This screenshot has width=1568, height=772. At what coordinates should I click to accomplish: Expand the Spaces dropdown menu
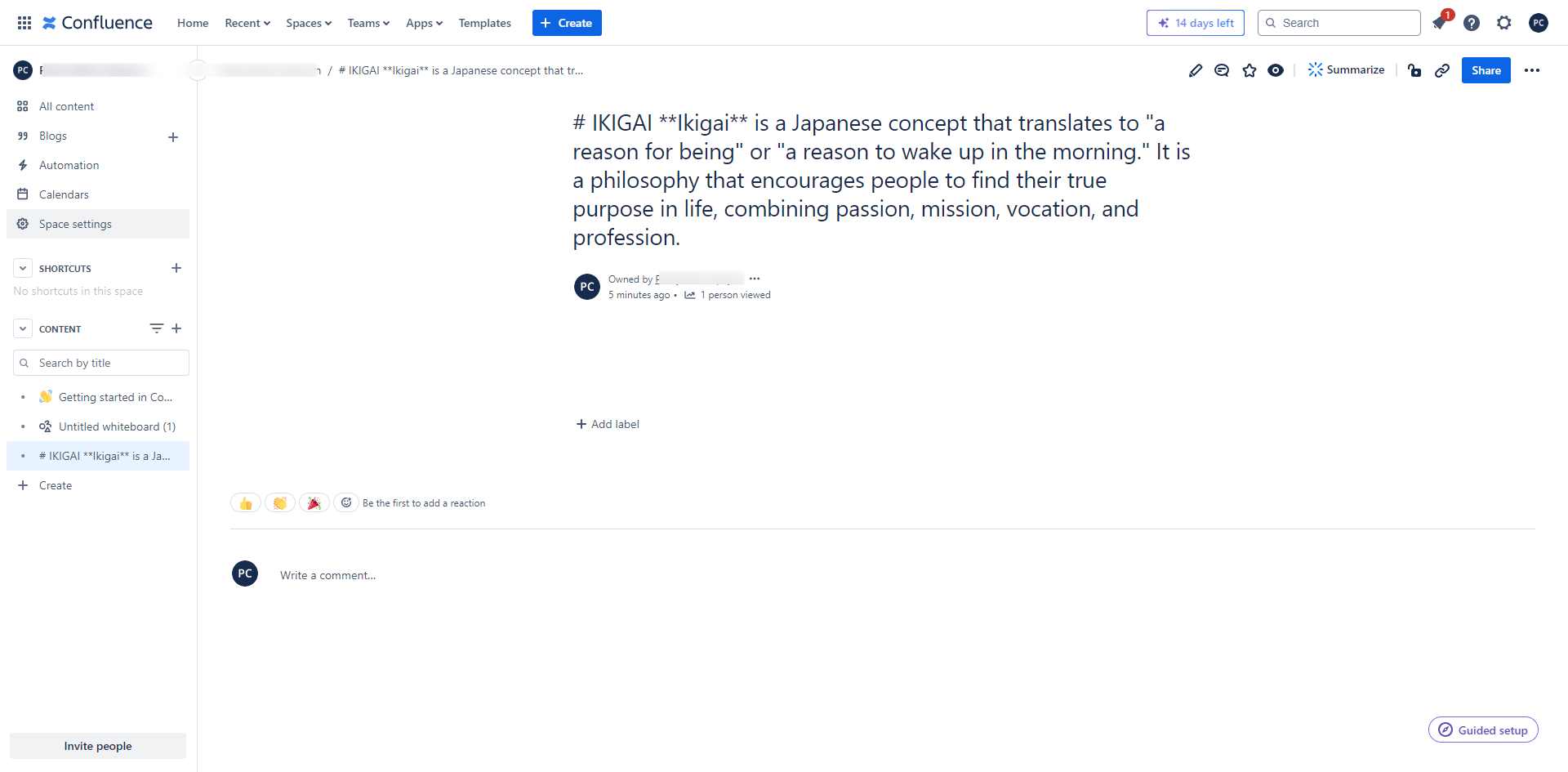pos(309,23)
